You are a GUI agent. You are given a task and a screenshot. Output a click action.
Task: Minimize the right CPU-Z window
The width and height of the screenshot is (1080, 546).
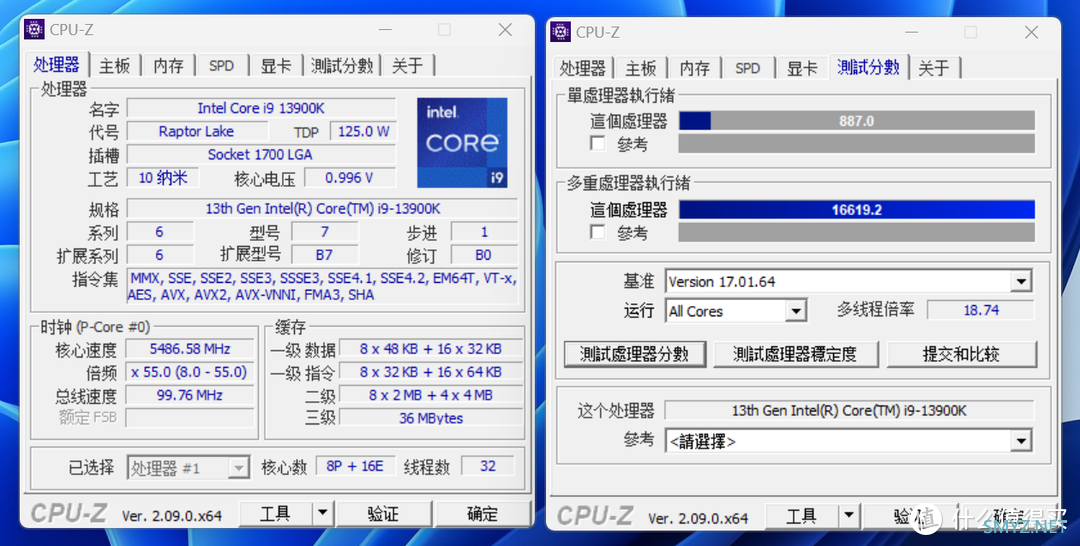911,32
